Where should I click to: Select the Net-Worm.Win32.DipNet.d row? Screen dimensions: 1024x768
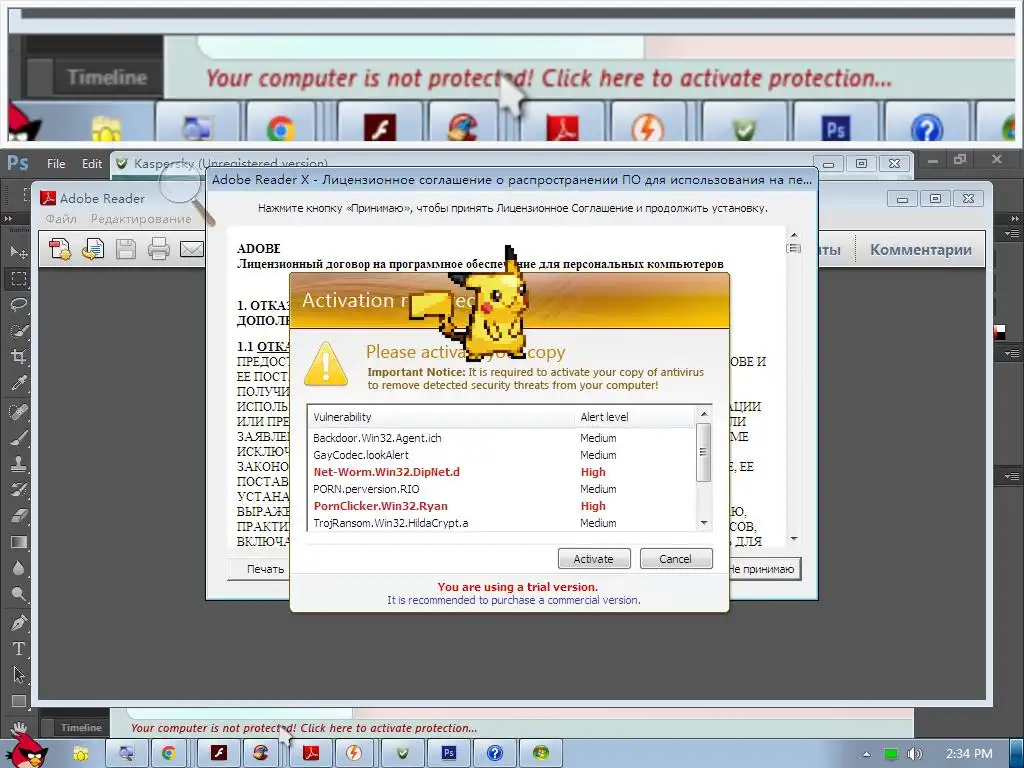tap(502, 472)
